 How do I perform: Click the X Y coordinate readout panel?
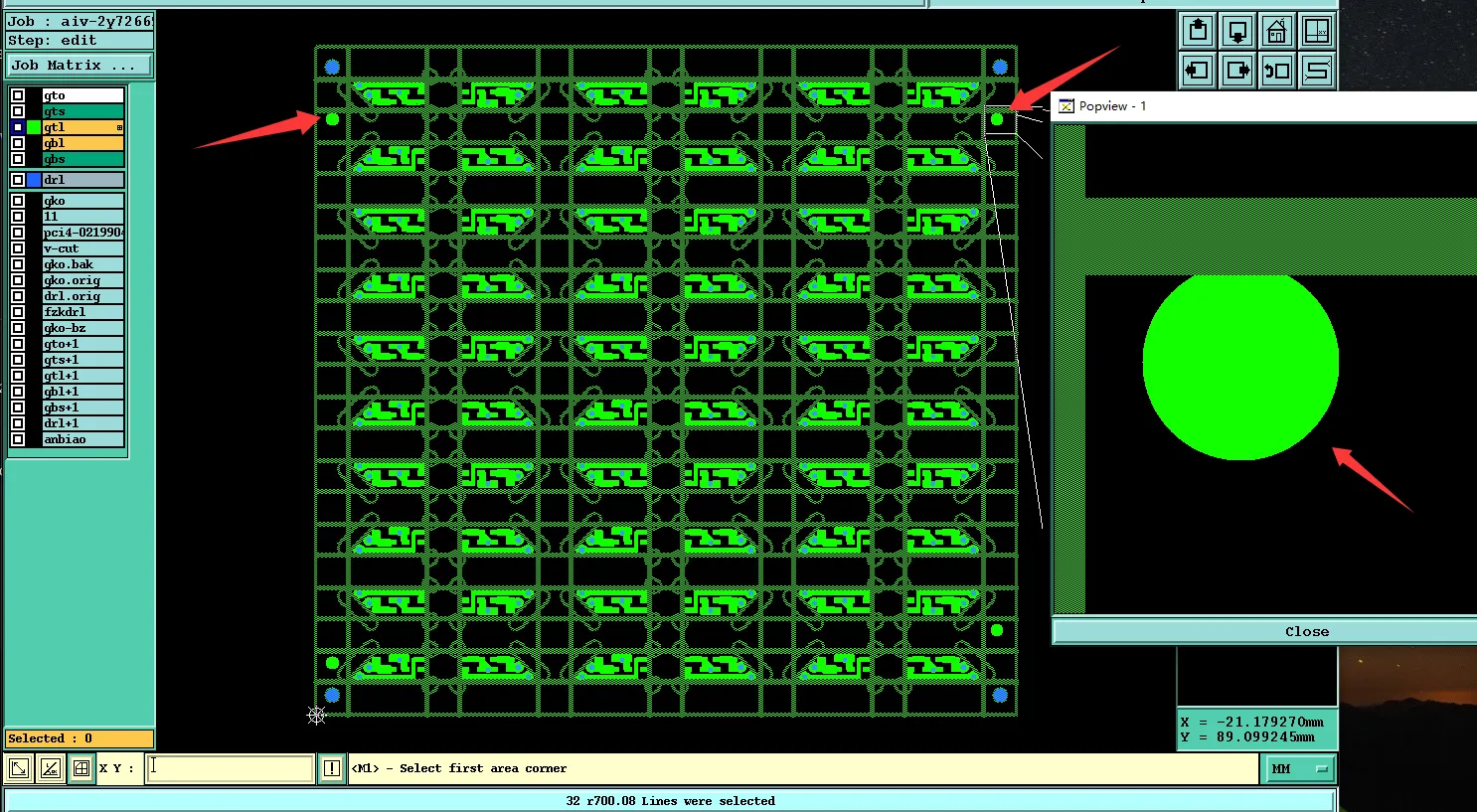[1257, 730]
